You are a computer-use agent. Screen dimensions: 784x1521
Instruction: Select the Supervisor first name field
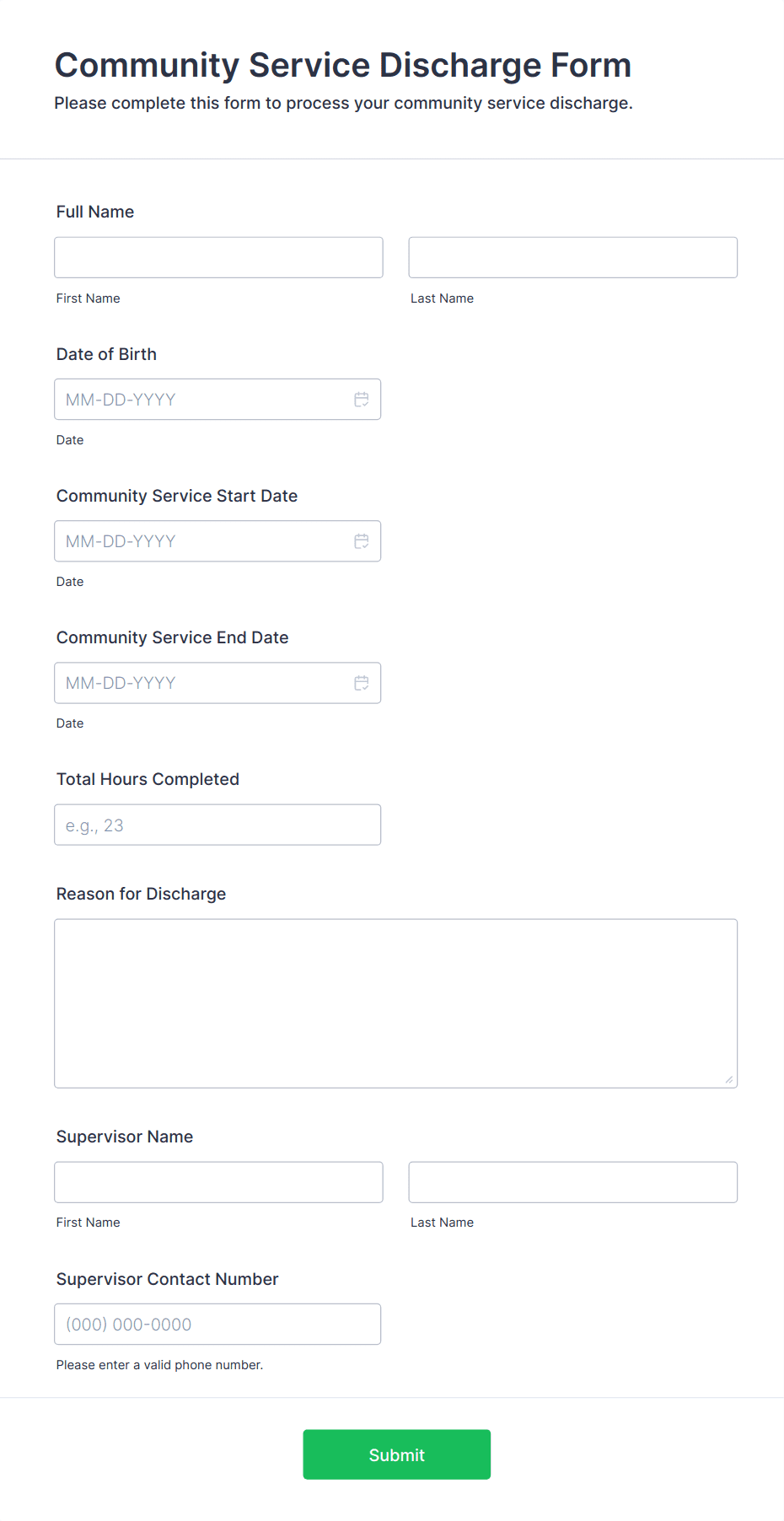(218, 1182)
